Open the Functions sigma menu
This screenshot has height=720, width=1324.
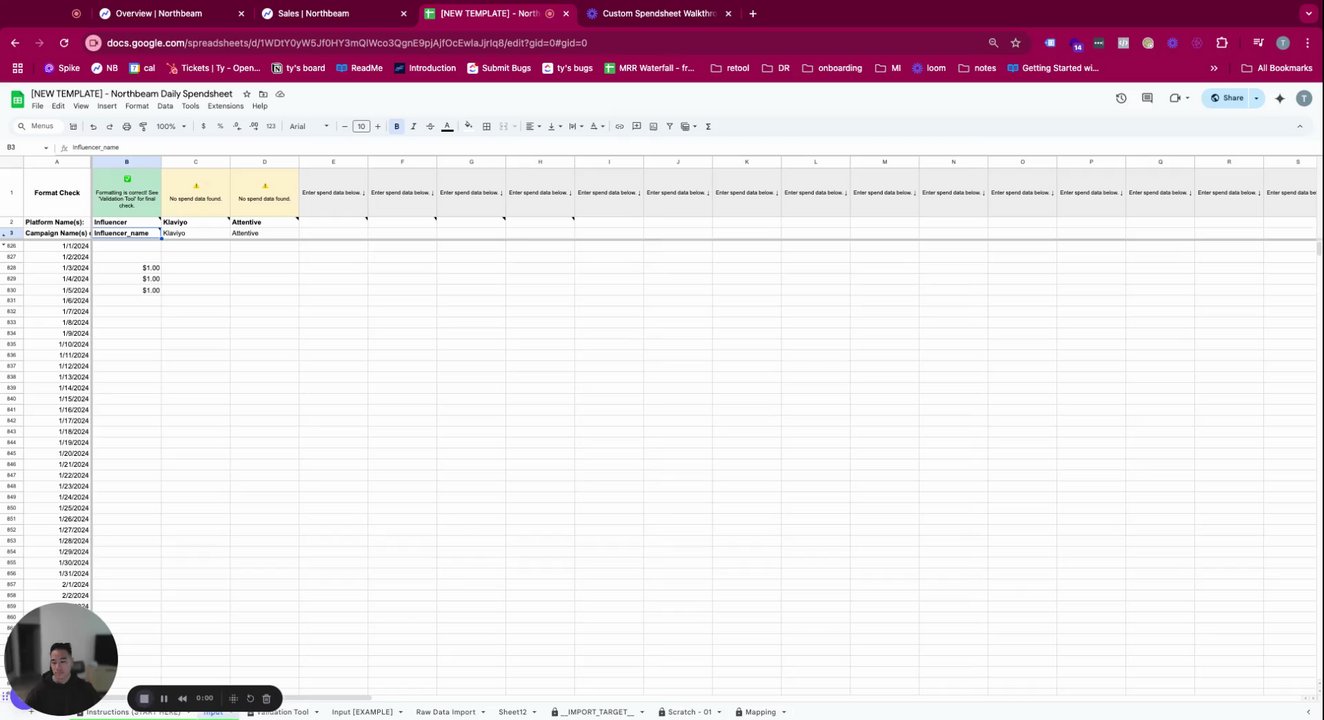[x=708, y=127]
